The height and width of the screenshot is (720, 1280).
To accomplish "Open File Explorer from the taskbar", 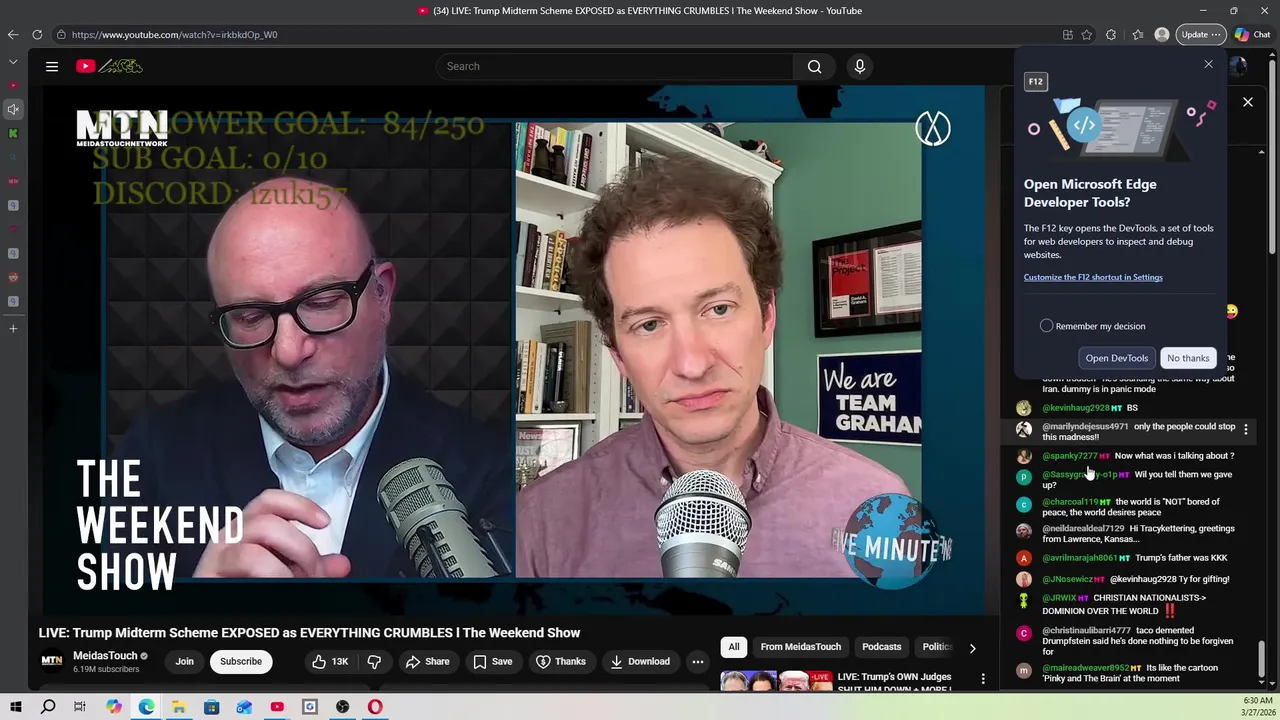I will pos(179,707).
